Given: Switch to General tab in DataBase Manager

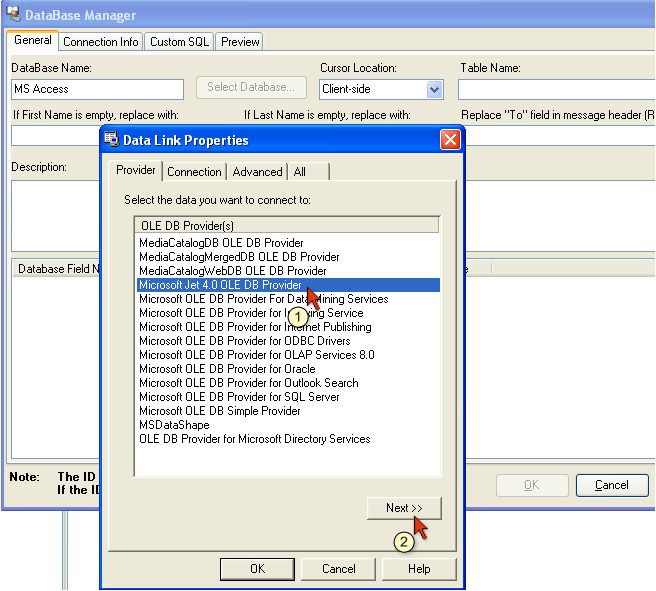Looking at the screenshot, I should point(33,41).
